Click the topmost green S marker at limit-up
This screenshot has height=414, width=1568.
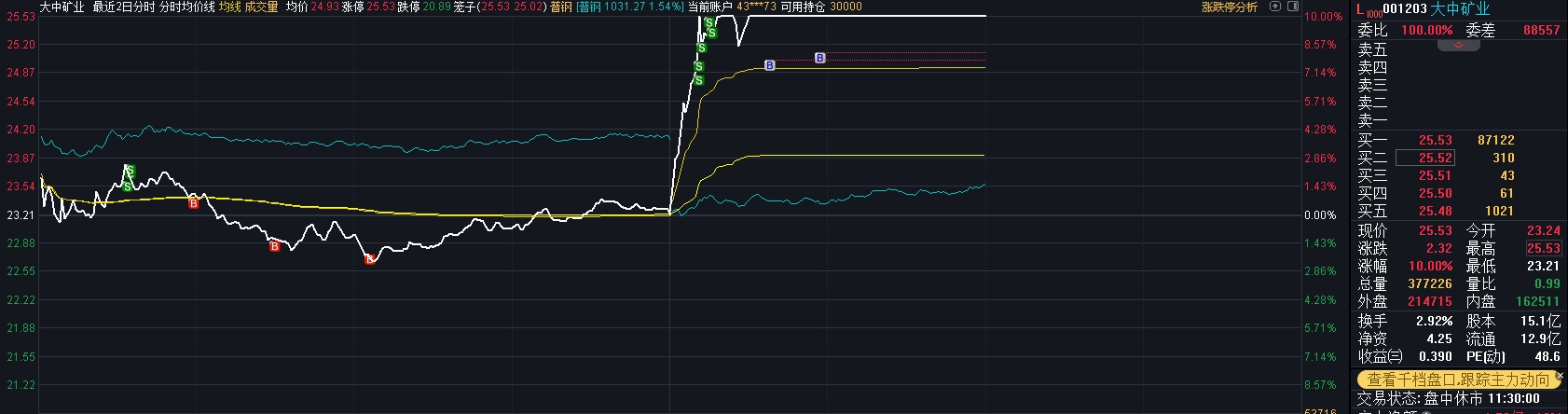click(x=708, y=21)
